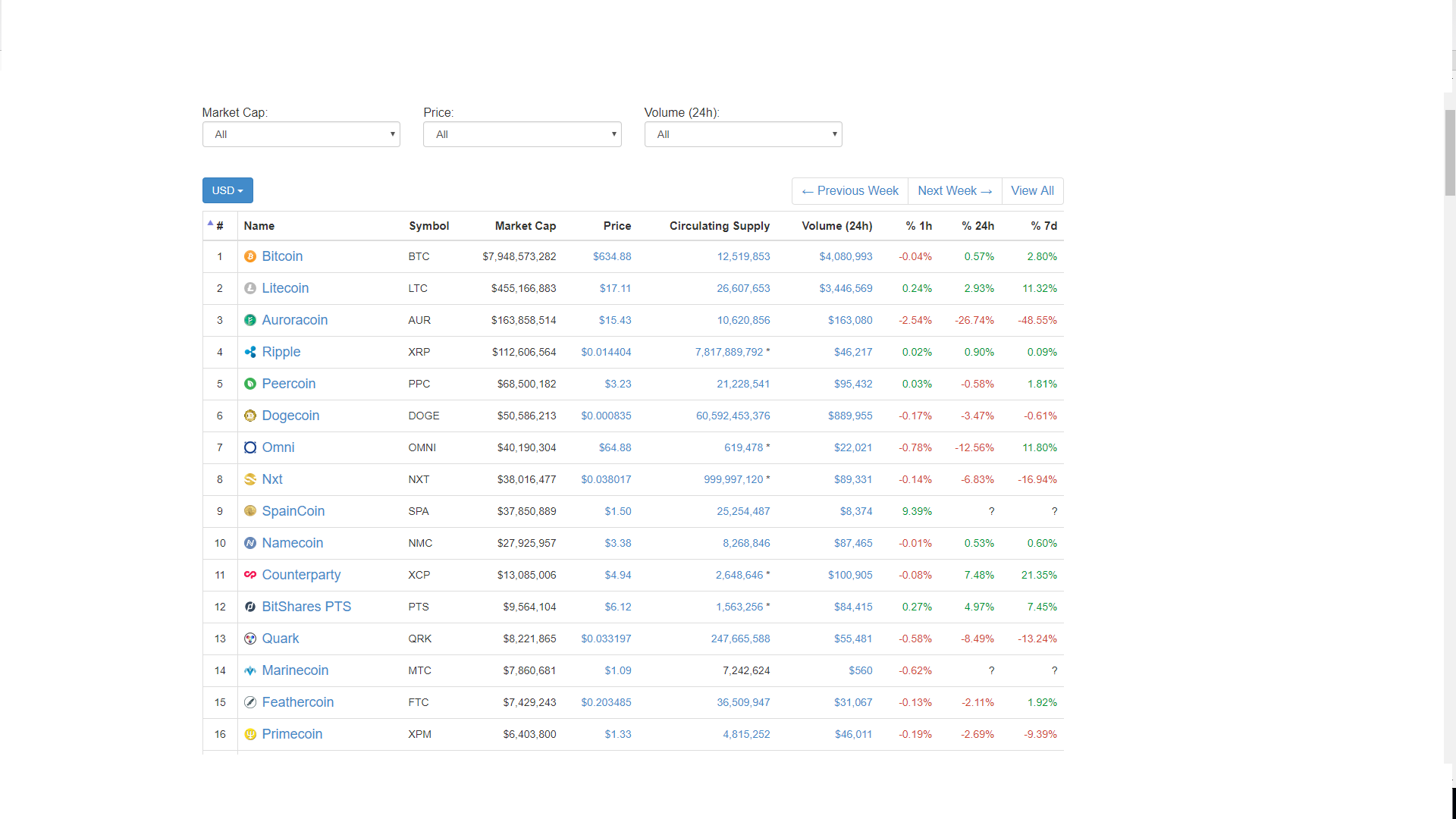Click Bitcoin volume $4,080,993
Viewport: 1456px width, 819px height.
pyautogui.click(x=846, y=256)
